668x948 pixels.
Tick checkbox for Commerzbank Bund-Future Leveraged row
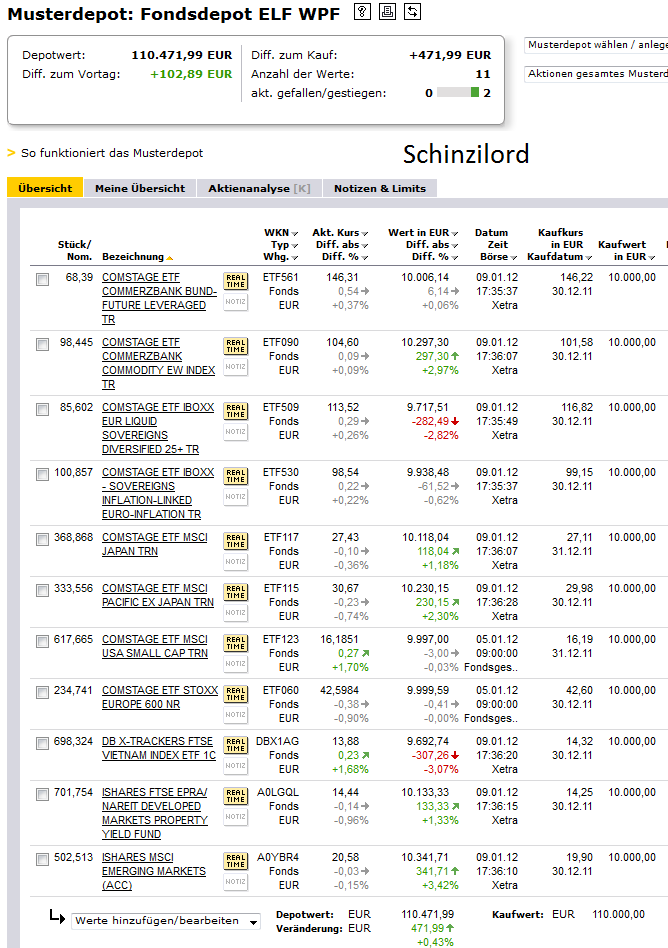tap(42, 279)
